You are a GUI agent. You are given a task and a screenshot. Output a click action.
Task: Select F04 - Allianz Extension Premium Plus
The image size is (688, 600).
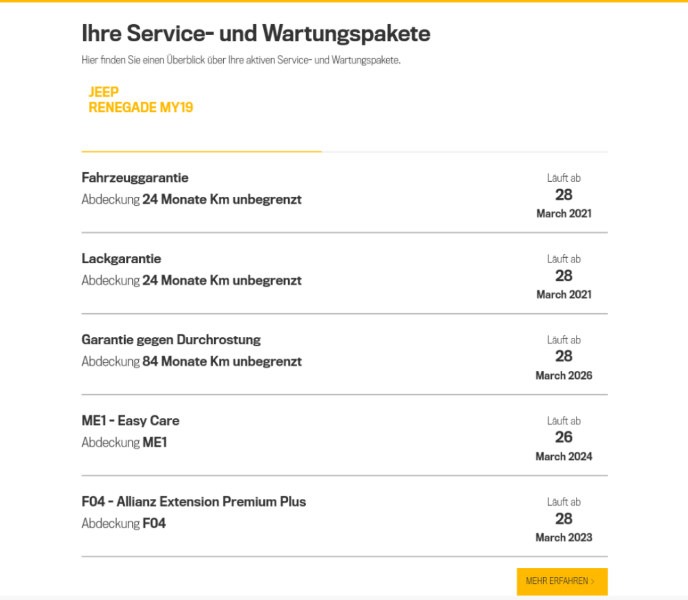pos(194,502)
